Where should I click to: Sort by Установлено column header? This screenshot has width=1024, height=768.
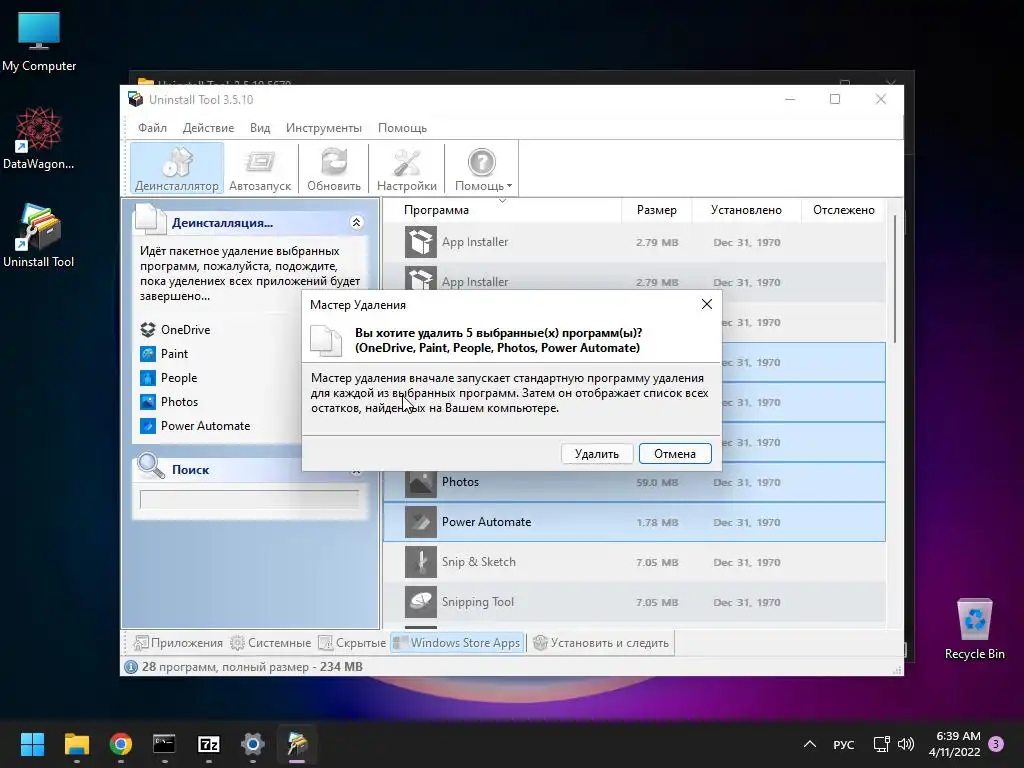click(x=746, y=210)
